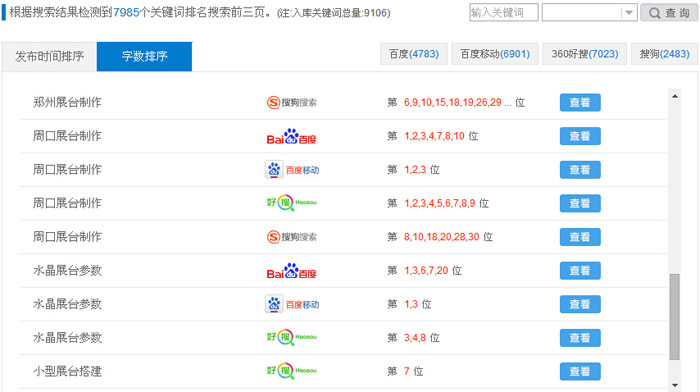Click the Baidu mobile logo for 水晶展台参数
Image resolution: width=700 pixels, height=392 pixels.
point(292,304)
